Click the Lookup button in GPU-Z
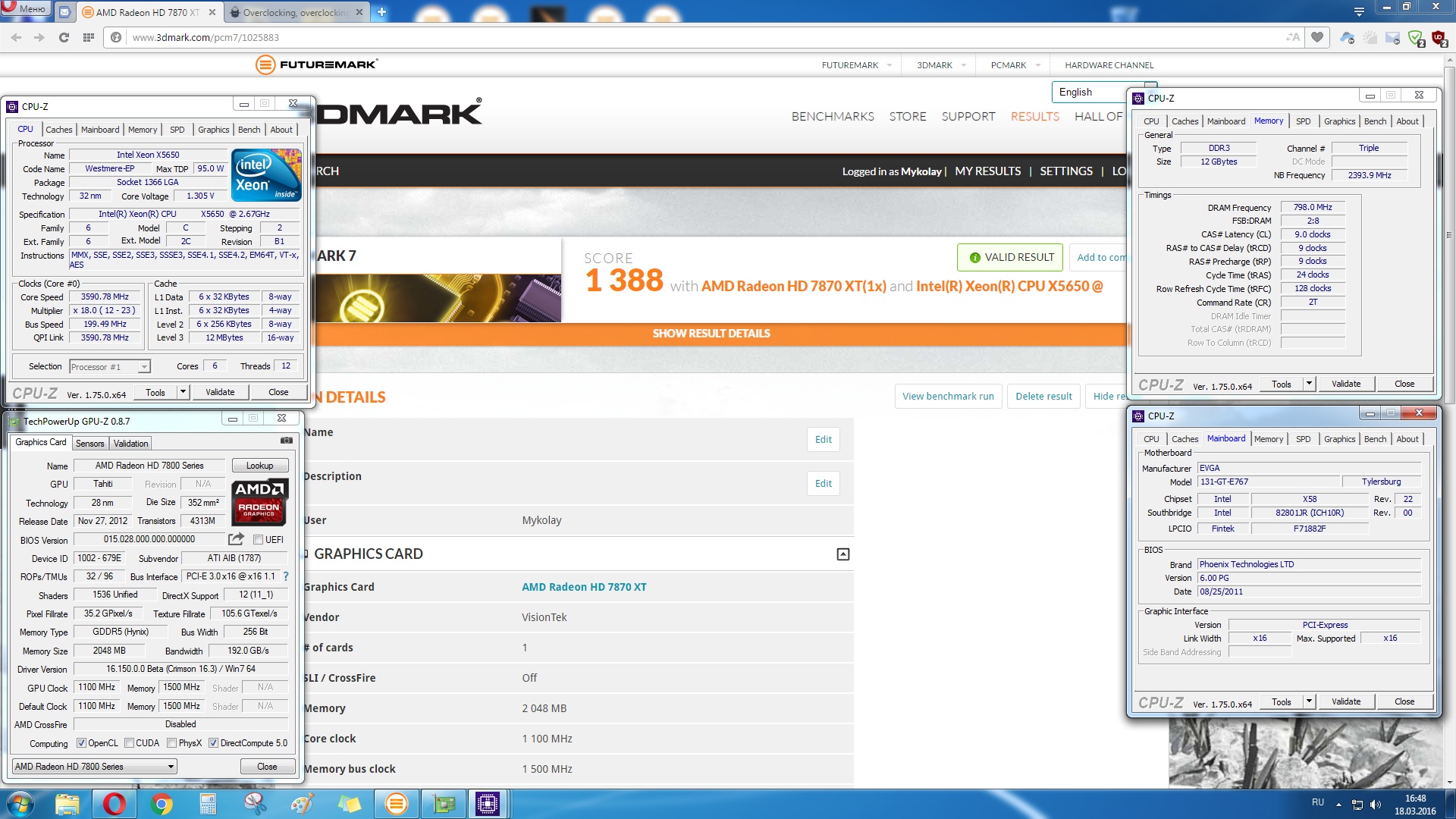The width and height of the screenshot is (1456, 819). (259, 466)
